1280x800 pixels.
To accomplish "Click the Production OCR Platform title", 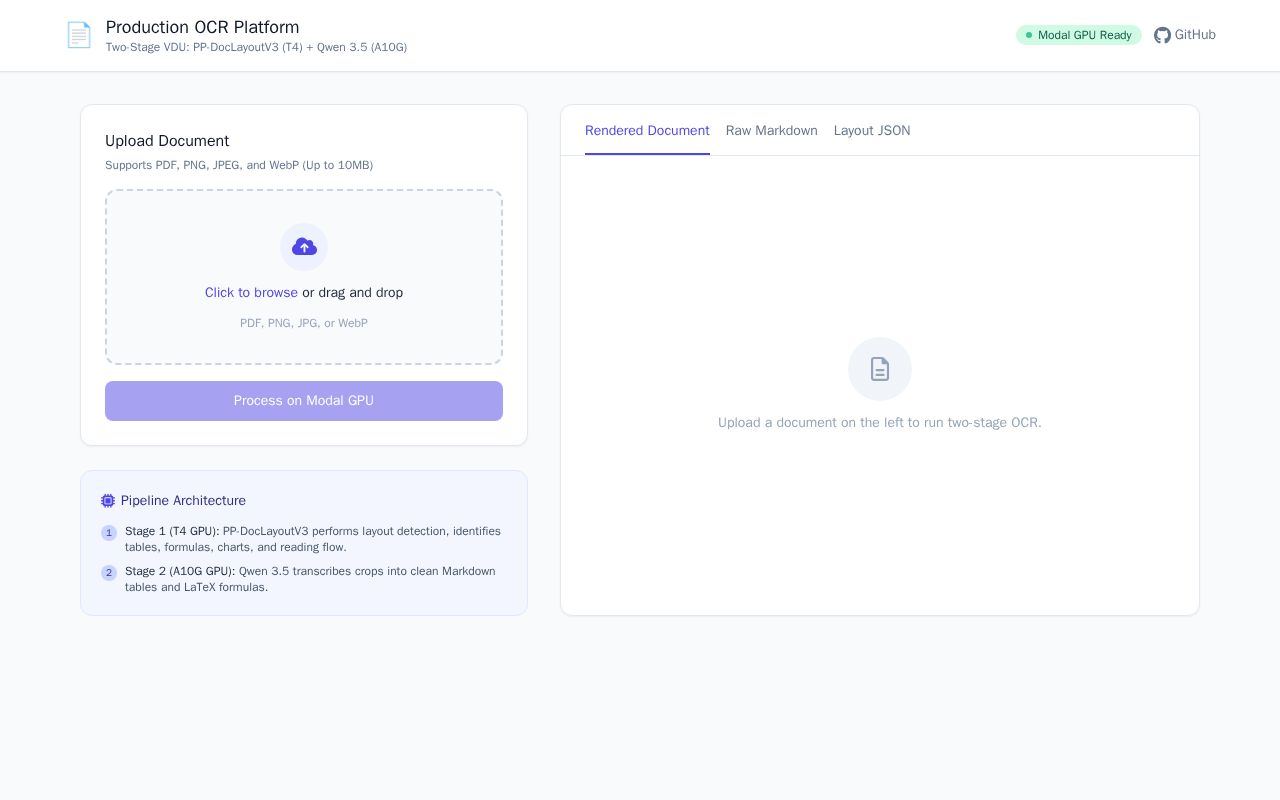I will 202,27.
